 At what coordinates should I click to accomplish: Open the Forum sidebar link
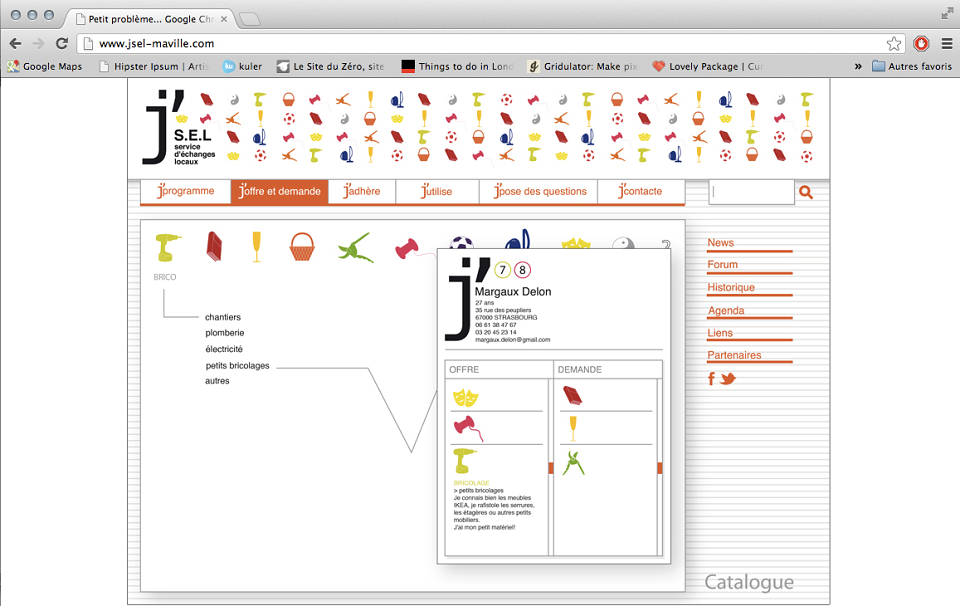[x=722, y=264]
